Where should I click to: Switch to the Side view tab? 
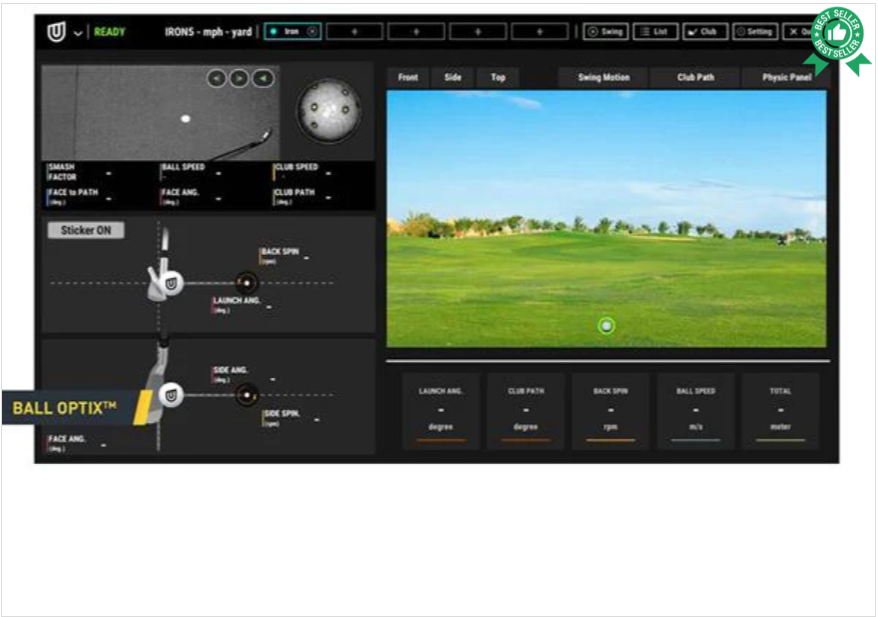[x=452, y=77]
